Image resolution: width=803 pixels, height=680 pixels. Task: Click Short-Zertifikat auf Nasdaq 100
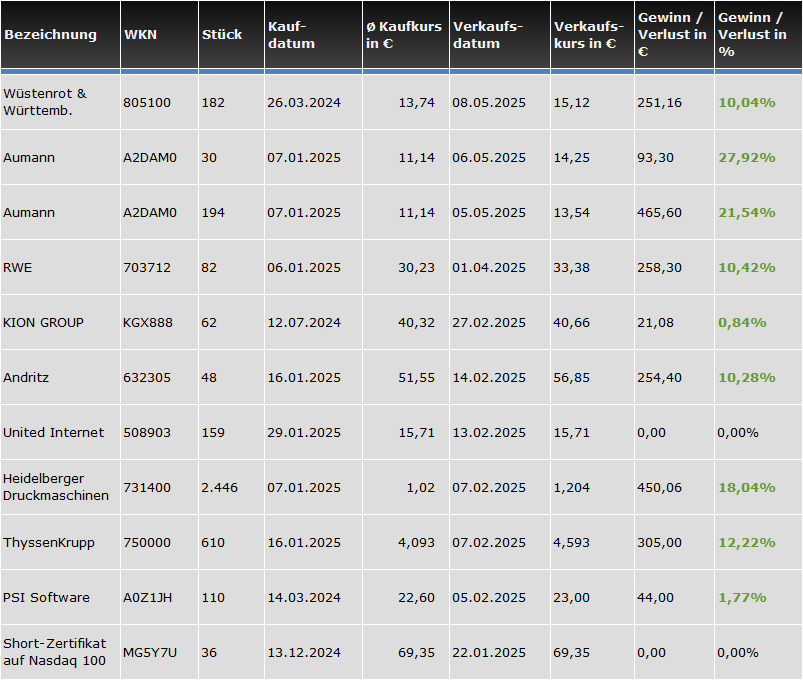[54, 652]
